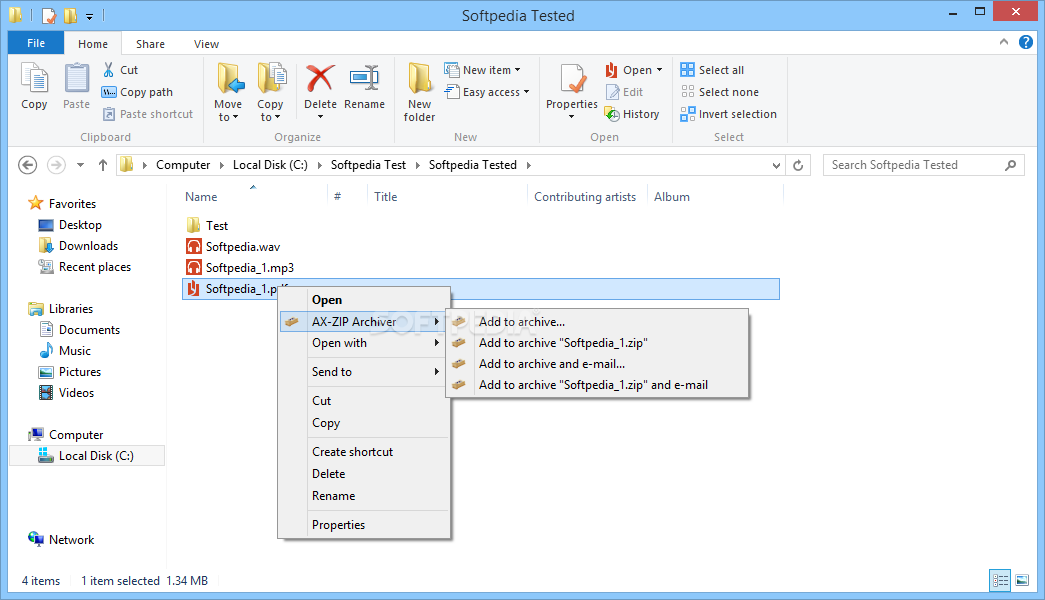Click the Properties quick access toolbar icon
Screen dimensions: 1045x600
pyautogui.click(x=49, y=15)
